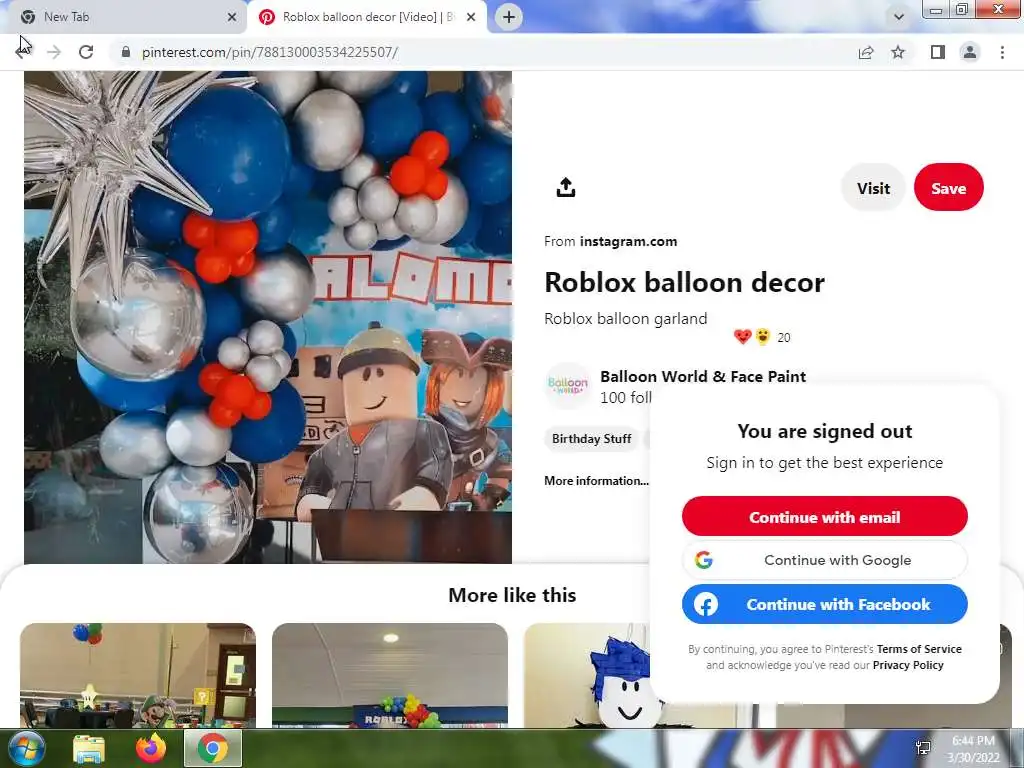
Task: Click the Google logo icon
Action: [x=703, y=560]
